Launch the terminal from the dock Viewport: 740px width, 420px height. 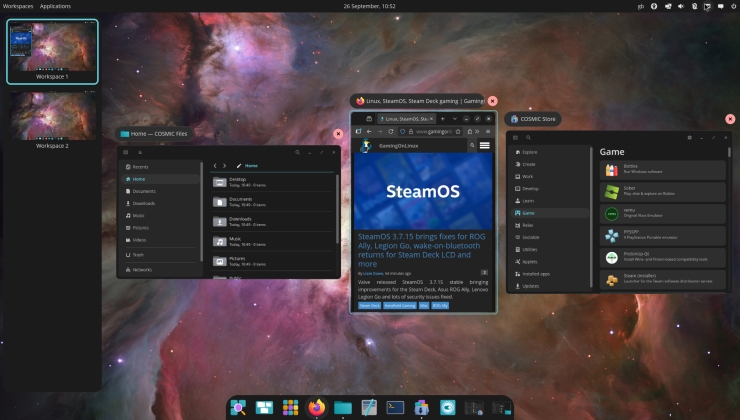(x=395, y=407)
